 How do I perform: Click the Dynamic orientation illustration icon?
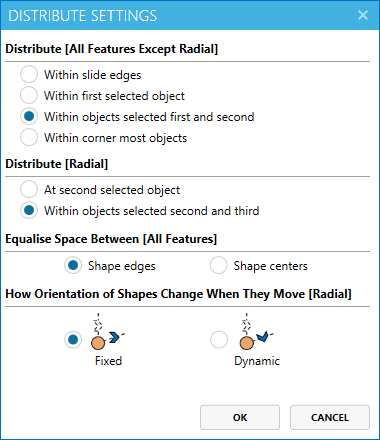[256, 332]
